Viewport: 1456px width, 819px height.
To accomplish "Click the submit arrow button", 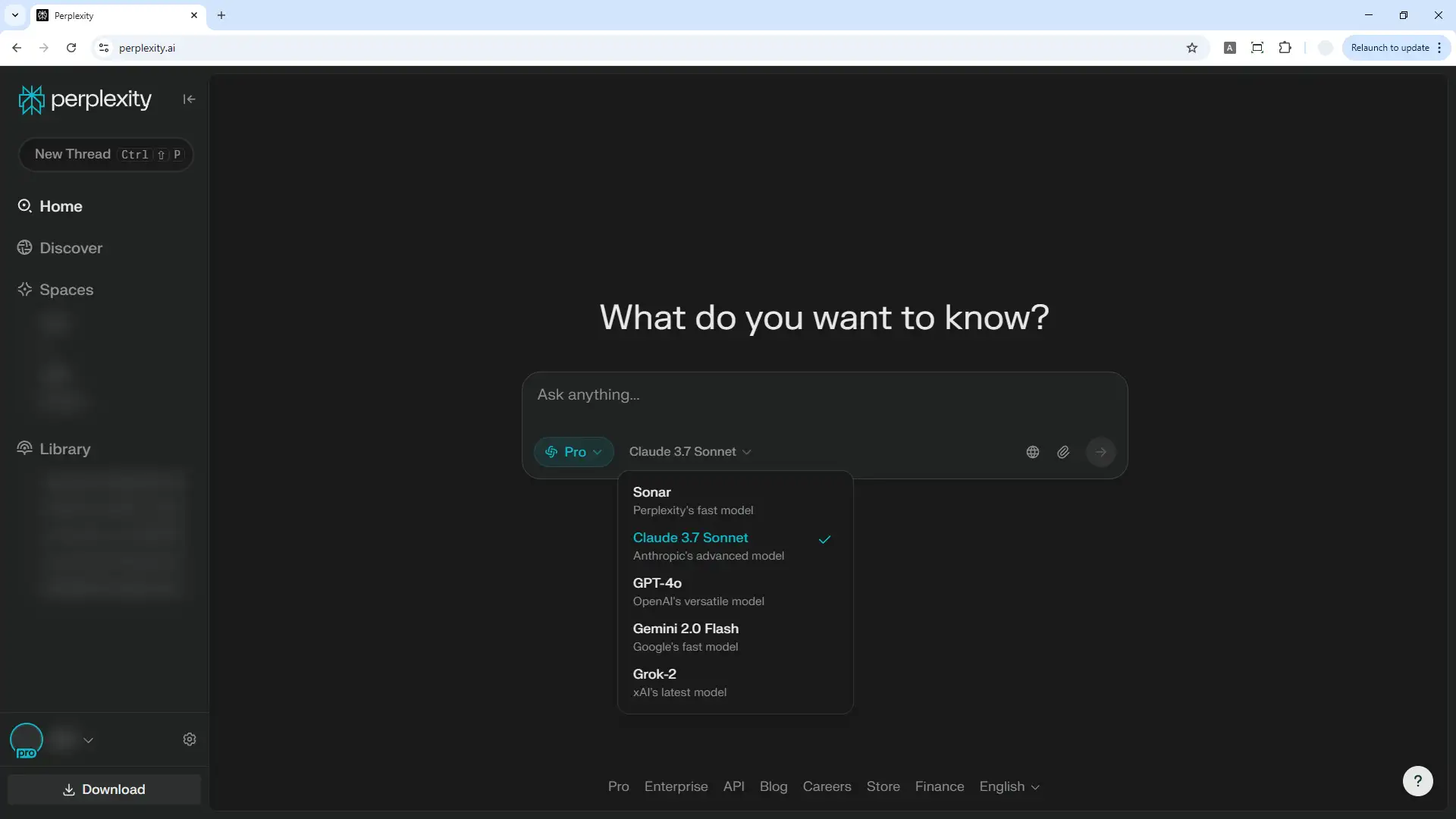I will tap(1100, 452).
